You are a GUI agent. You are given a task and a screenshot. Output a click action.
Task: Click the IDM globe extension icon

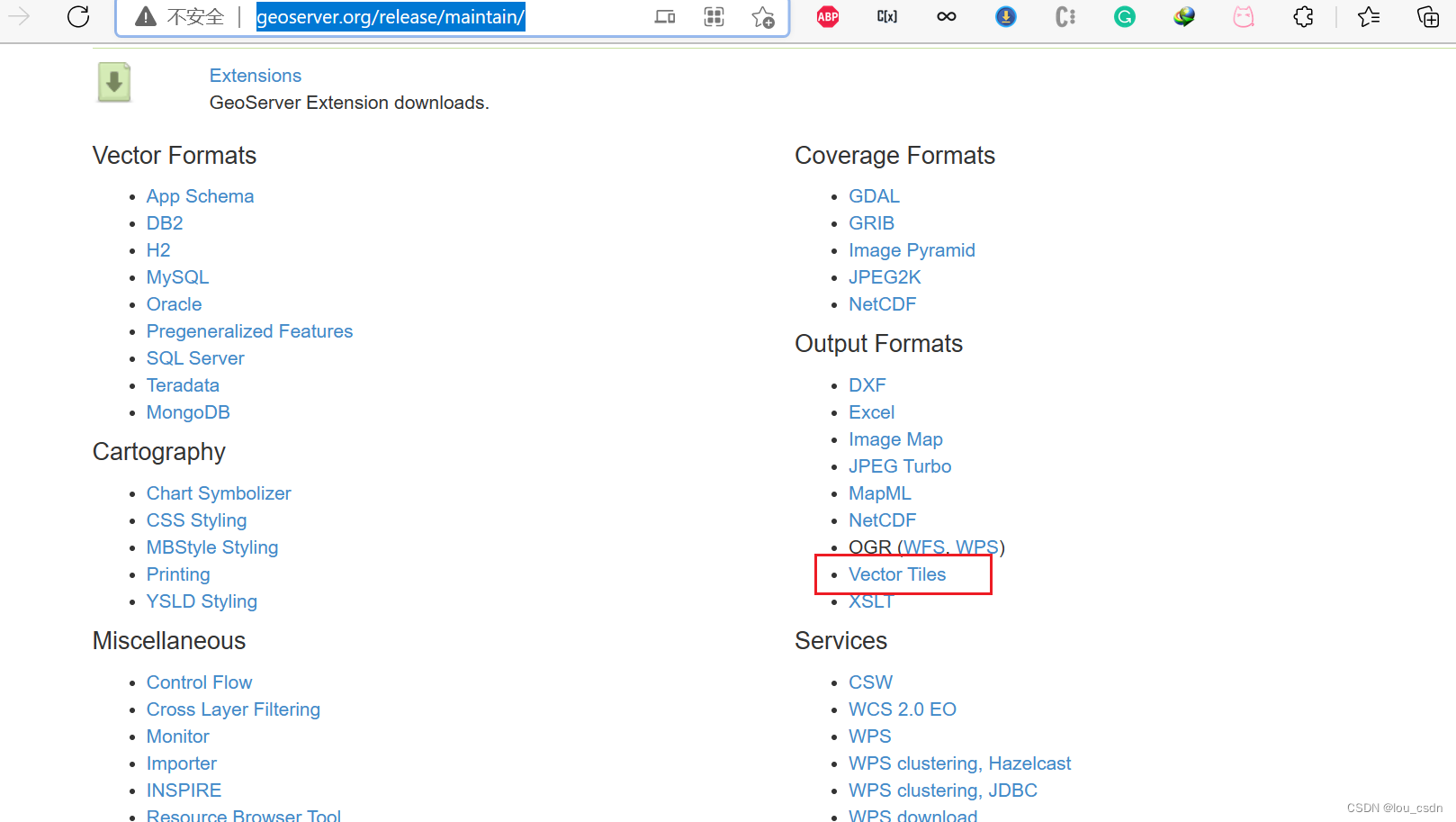pos(1184,16)
